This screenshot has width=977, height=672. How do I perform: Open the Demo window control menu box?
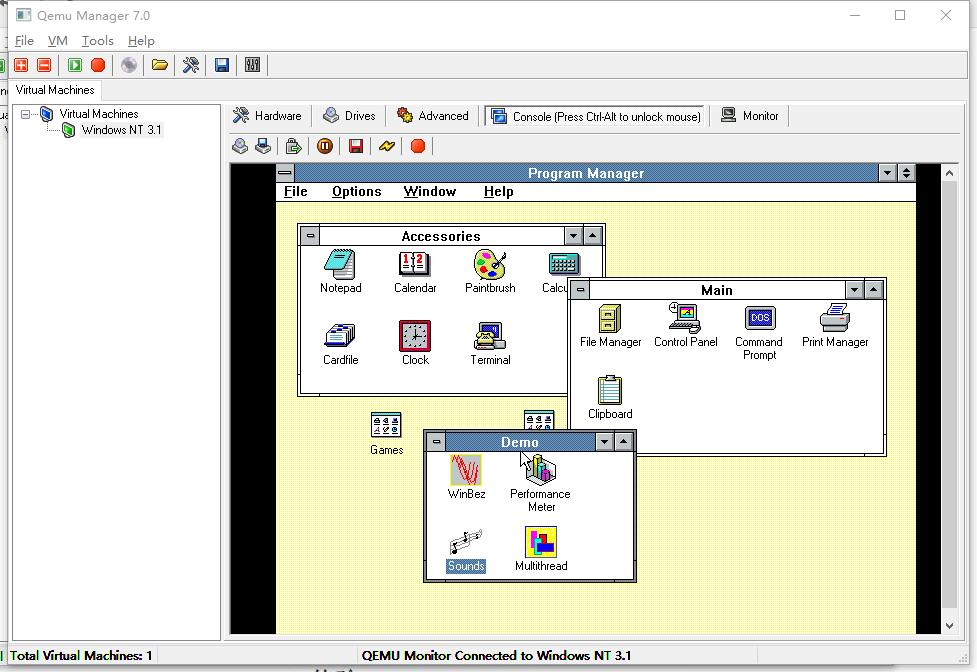[436, 442]
